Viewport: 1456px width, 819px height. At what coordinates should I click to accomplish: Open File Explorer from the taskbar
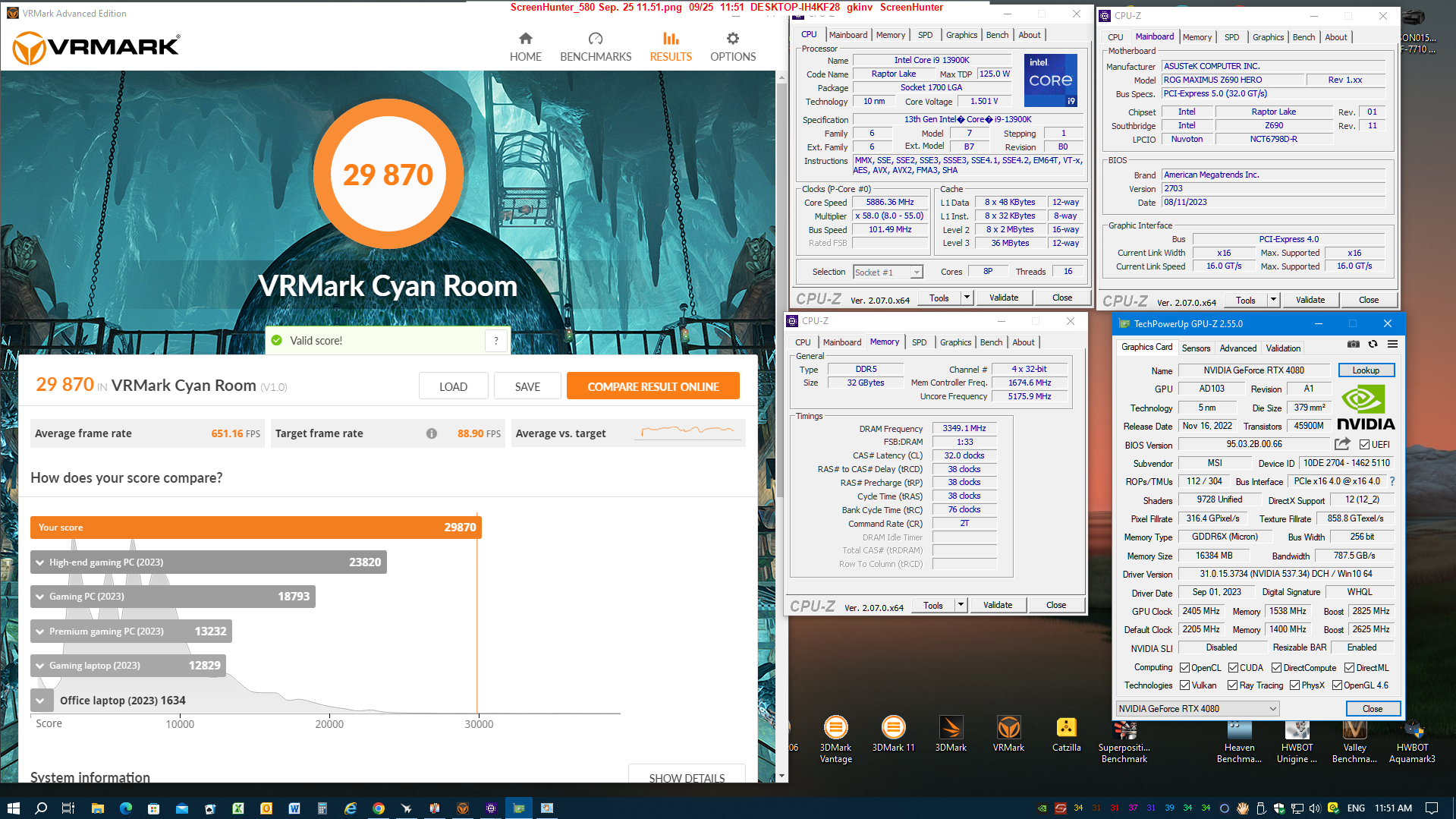tap(97, 808)
